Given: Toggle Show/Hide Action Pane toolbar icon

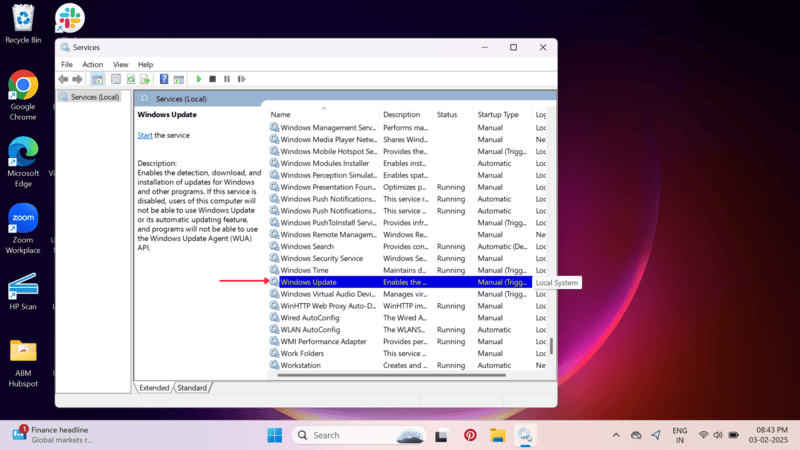Looking at the screenshot, I should click(179, 79).
